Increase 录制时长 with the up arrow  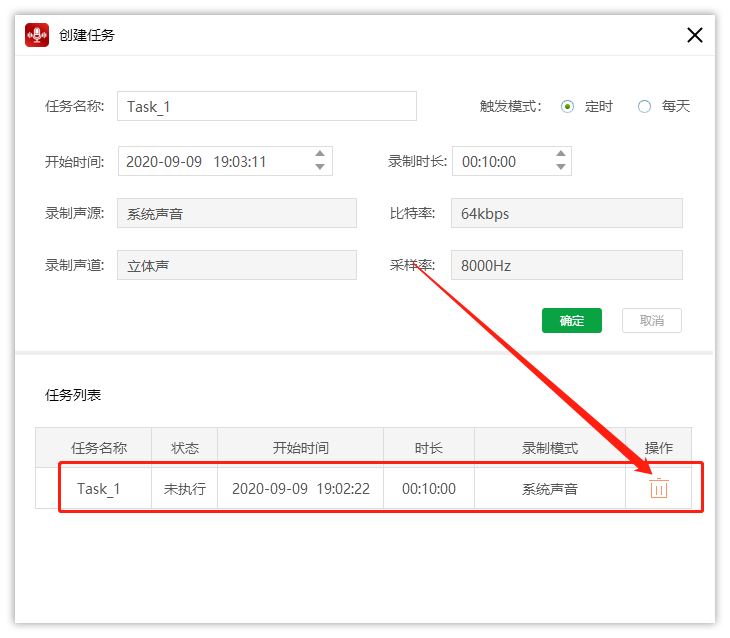(x=560, y=155)
